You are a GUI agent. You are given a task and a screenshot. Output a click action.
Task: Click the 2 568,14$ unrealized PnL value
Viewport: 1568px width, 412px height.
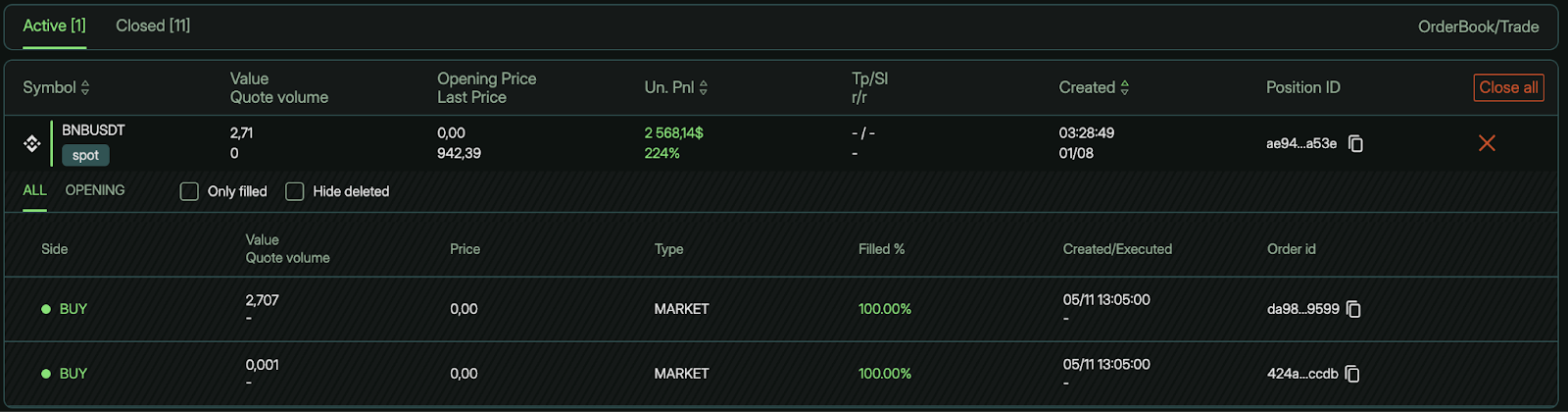(673, 132)
